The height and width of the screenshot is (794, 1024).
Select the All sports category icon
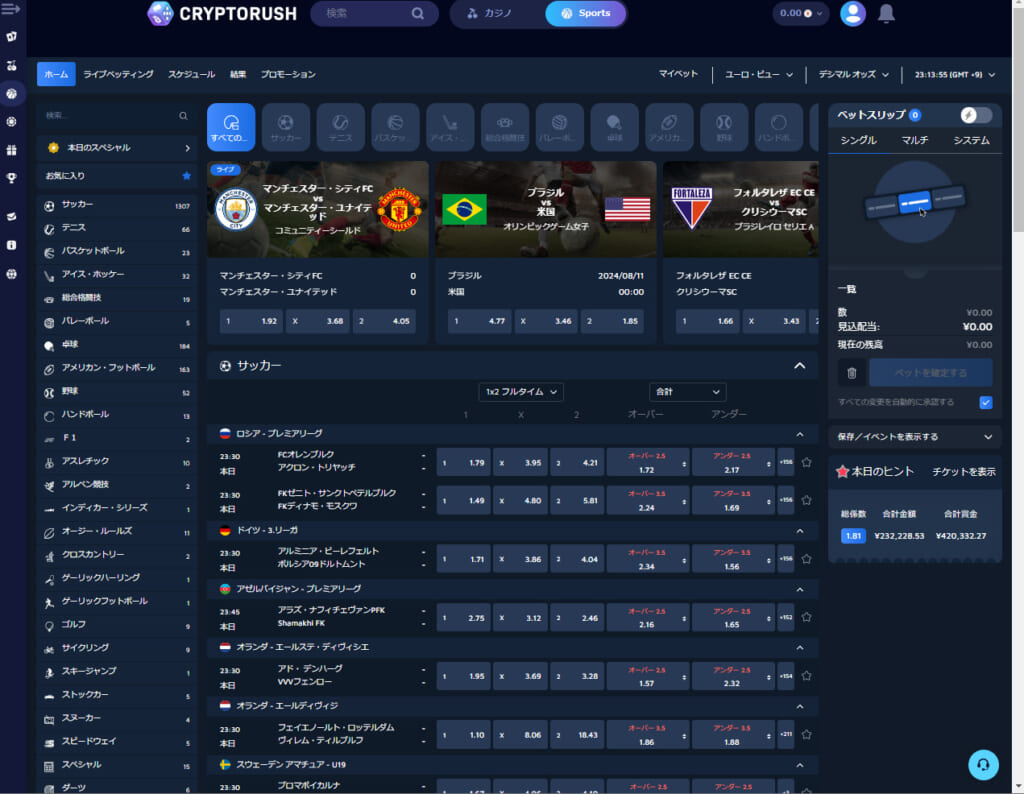click(231, 127)
